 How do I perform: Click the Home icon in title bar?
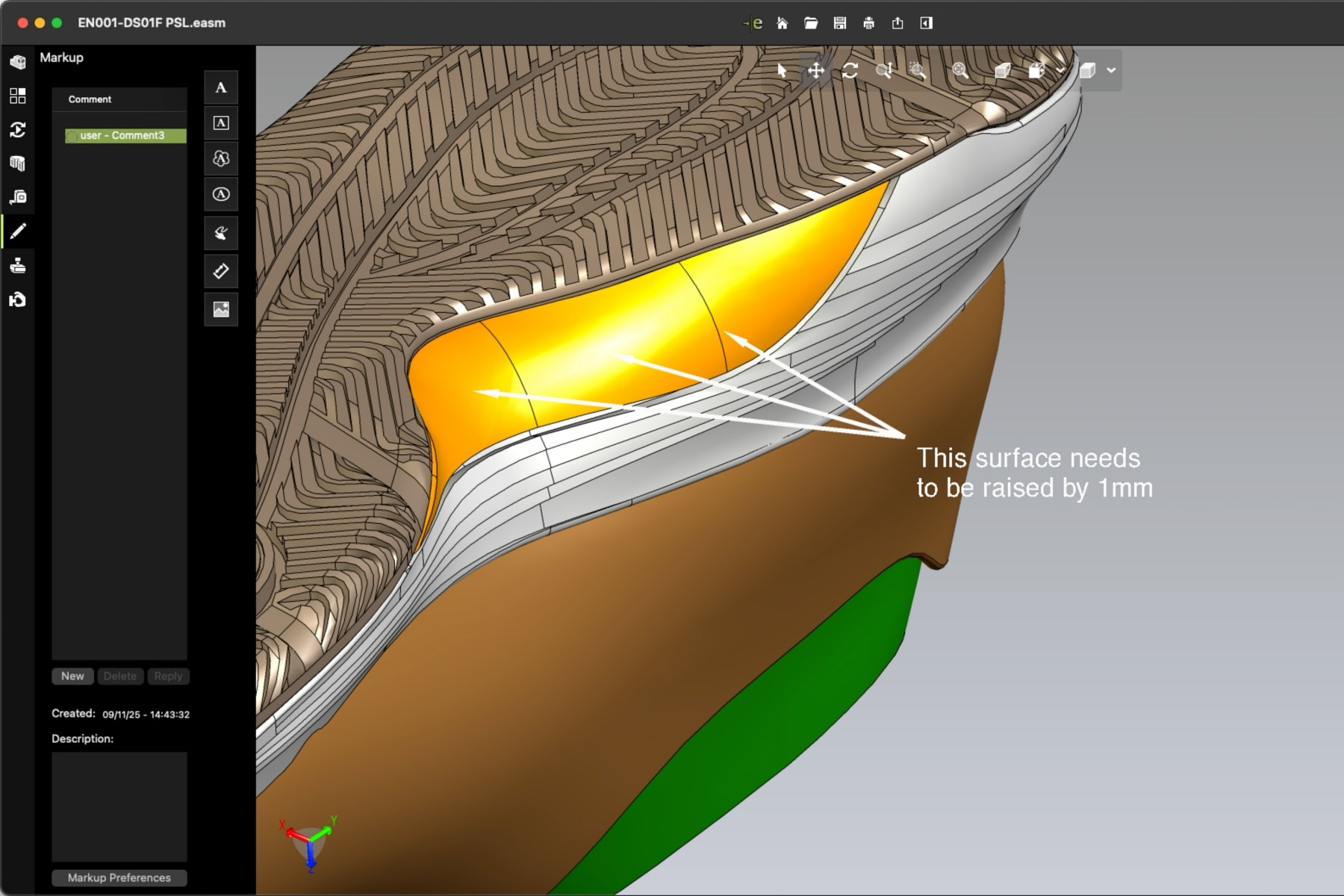(782, 23)
